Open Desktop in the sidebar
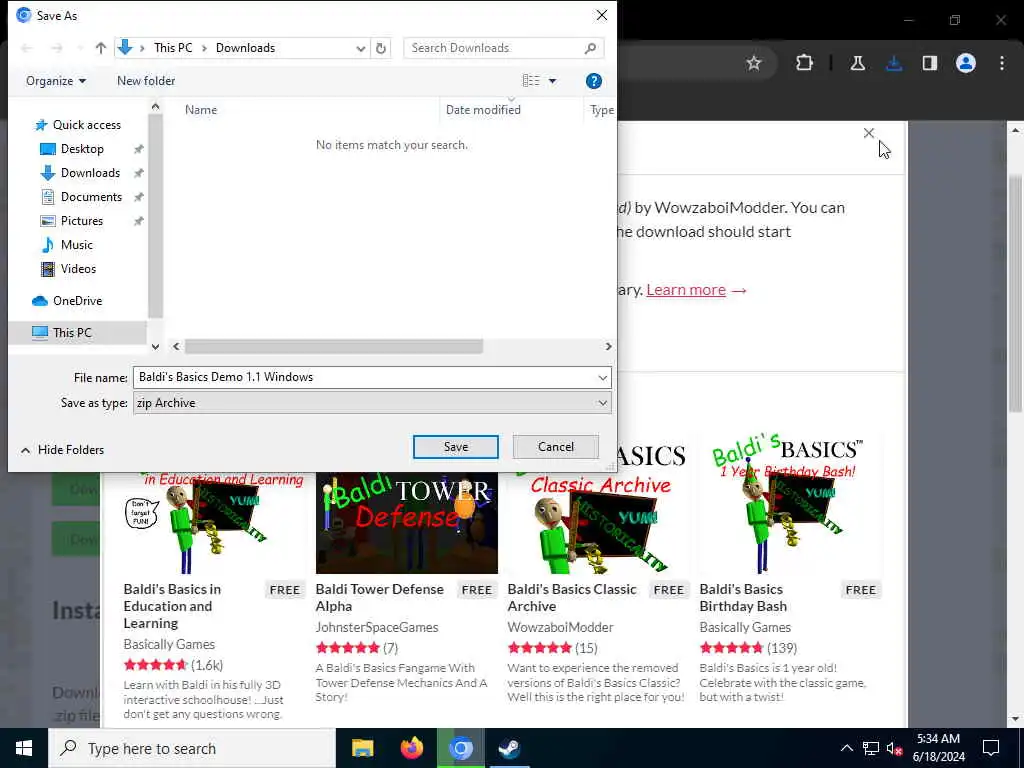 point(82,149)
